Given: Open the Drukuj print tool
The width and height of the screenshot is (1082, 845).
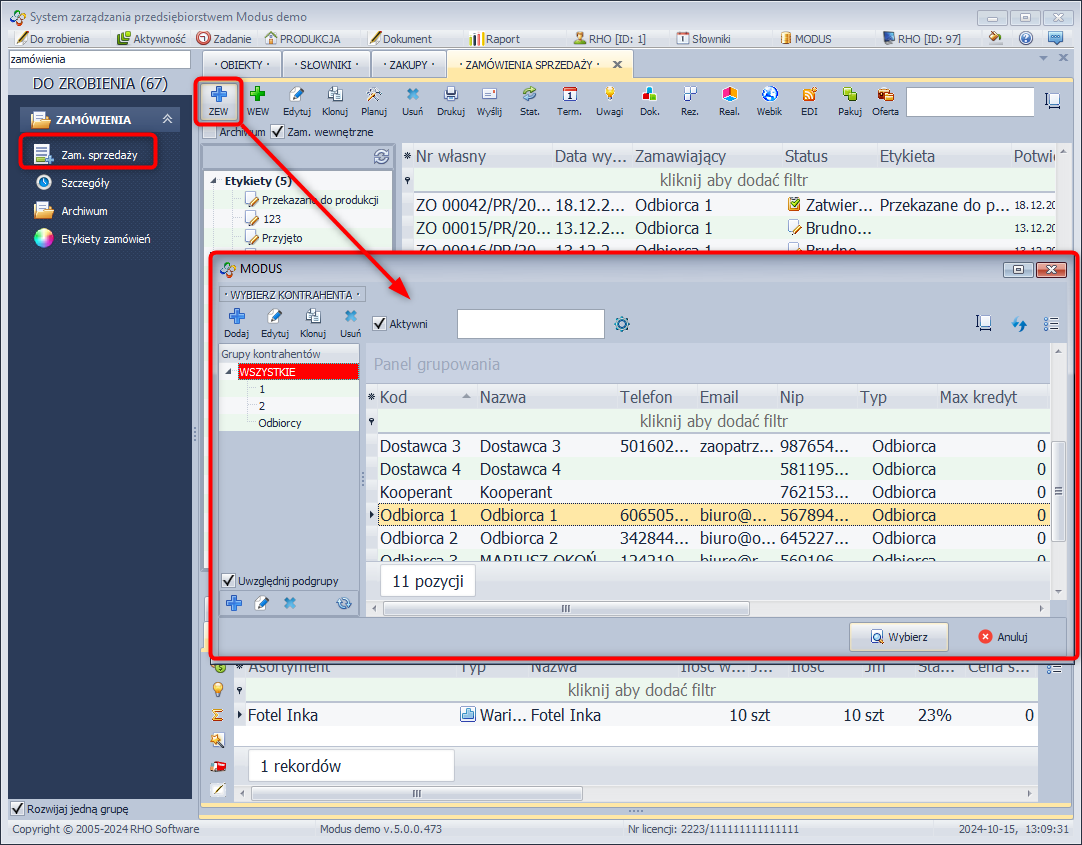Looking at the screenshot, I should click(x=450, y=100).
